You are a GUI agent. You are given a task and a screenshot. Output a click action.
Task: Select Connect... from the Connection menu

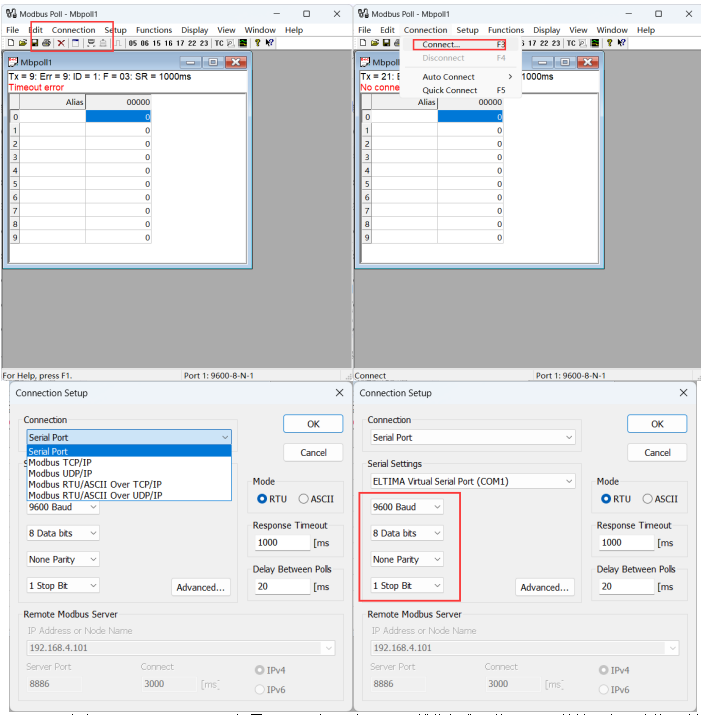point(441,45)
